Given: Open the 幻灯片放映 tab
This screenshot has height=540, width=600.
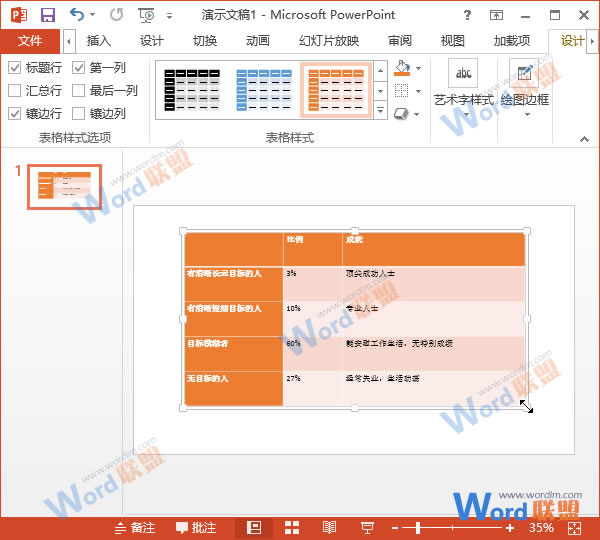Looking at the screenshot, I should click(329, 41).
